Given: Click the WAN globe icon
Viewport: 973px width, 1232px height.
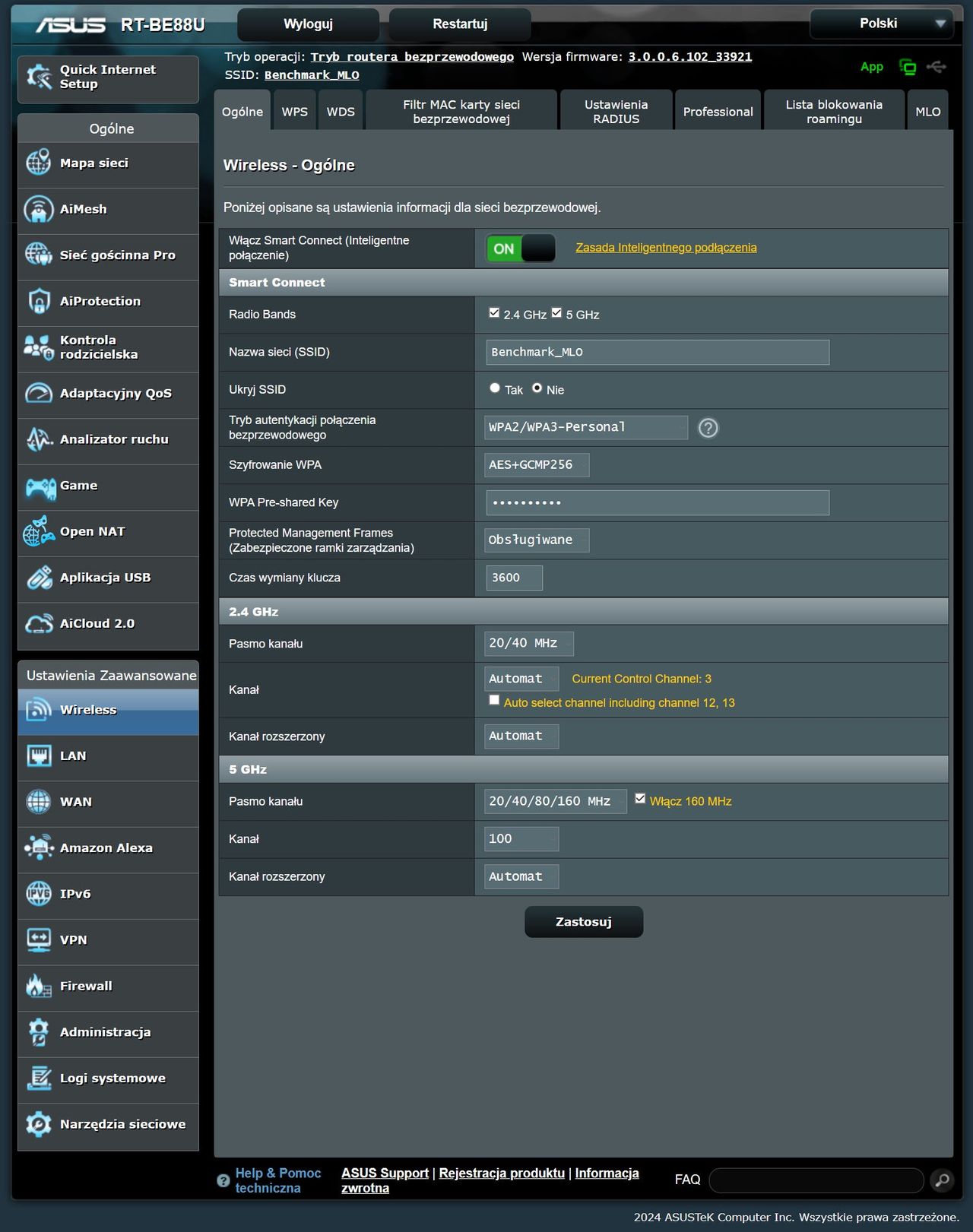Looking at the screenshot, I should point(38,802).
